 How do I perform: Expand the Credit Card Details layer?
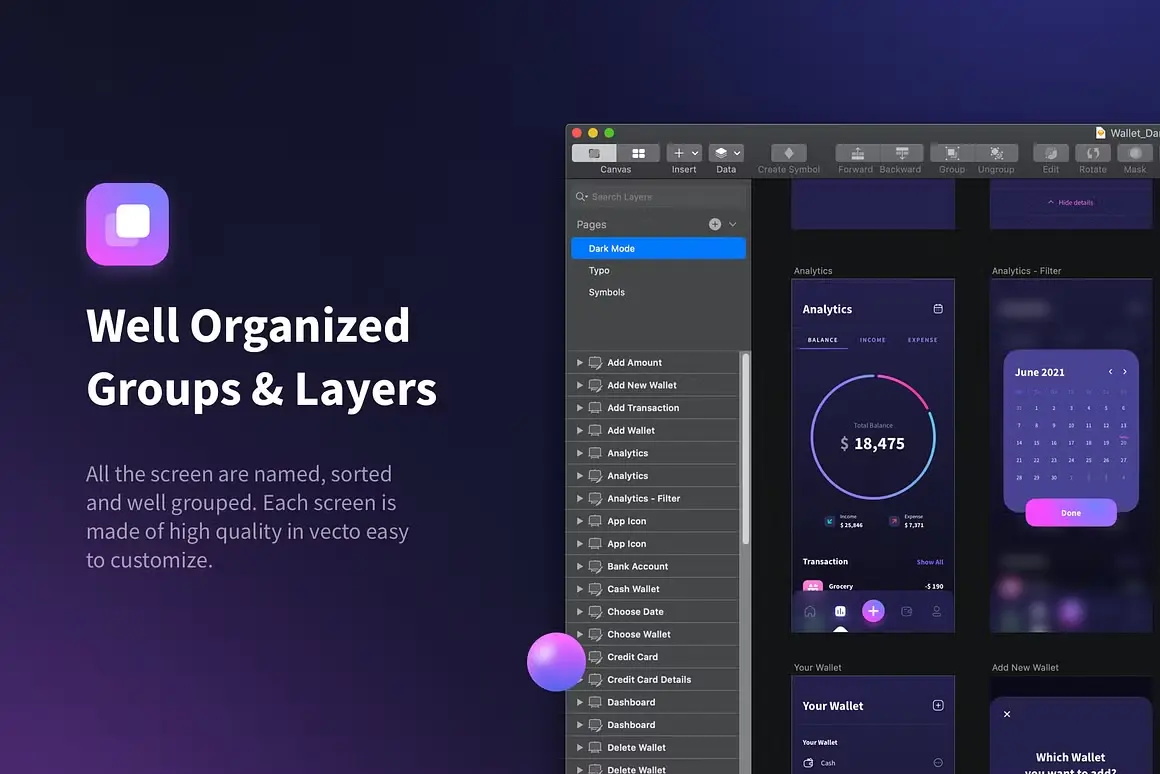[580, 679]
